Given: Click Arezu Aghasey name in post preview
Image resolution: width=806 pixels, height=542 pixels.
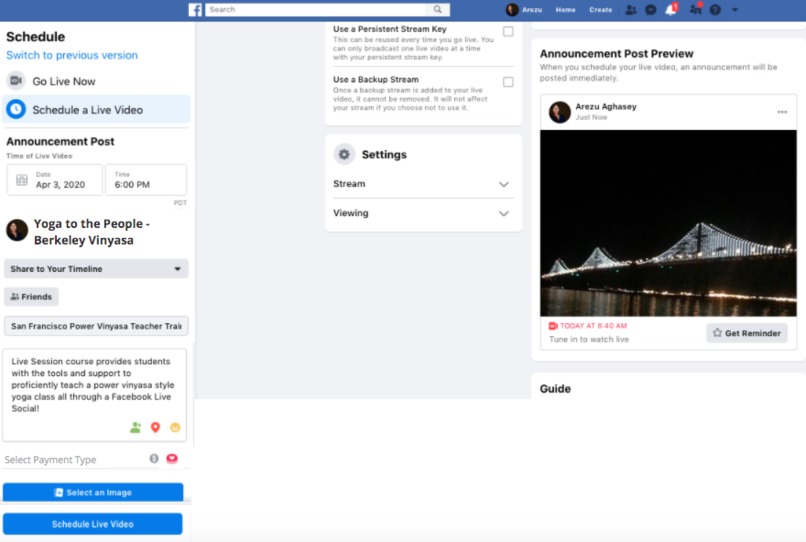Looking at the screenshot, I should click(x=606, y=106).
